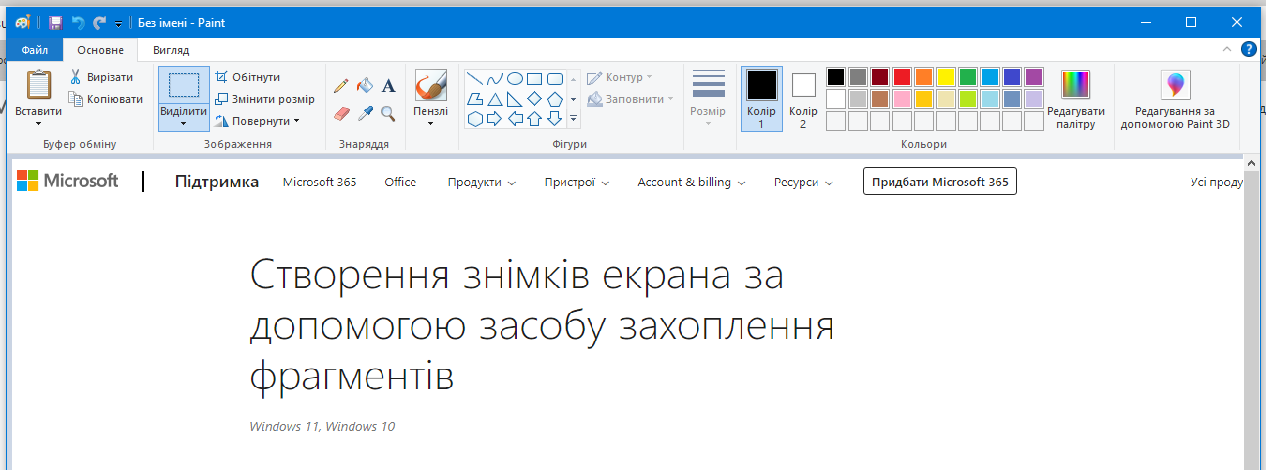Click Змінити розмір button
This screenshot has height=470, width=1266.
[x=265, y=99]
